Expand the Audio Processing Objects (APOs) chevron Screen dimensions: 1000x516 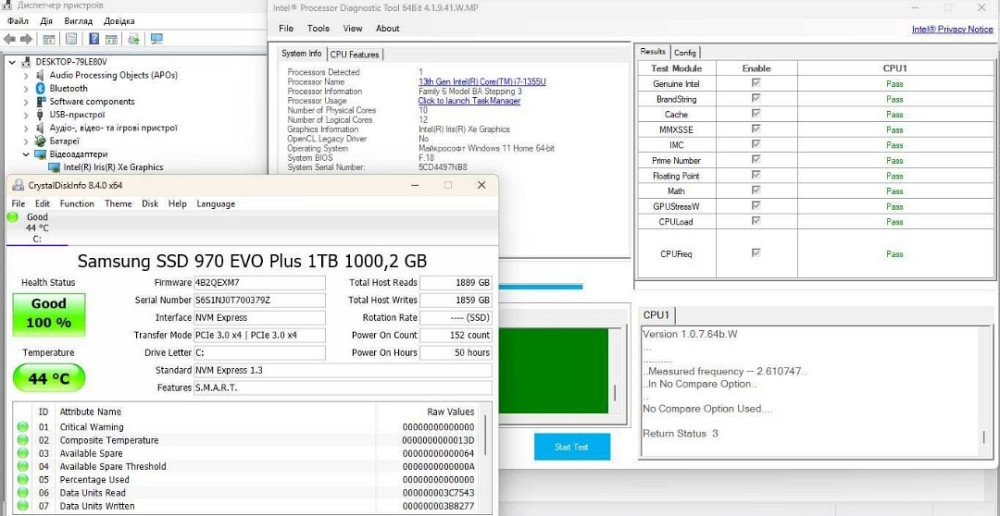pyautogui.click(x=26, y=75)
